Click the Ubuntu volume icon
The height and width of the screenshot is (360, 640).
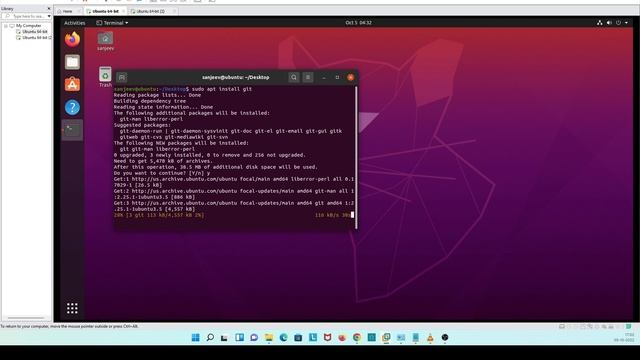point(609,23)
